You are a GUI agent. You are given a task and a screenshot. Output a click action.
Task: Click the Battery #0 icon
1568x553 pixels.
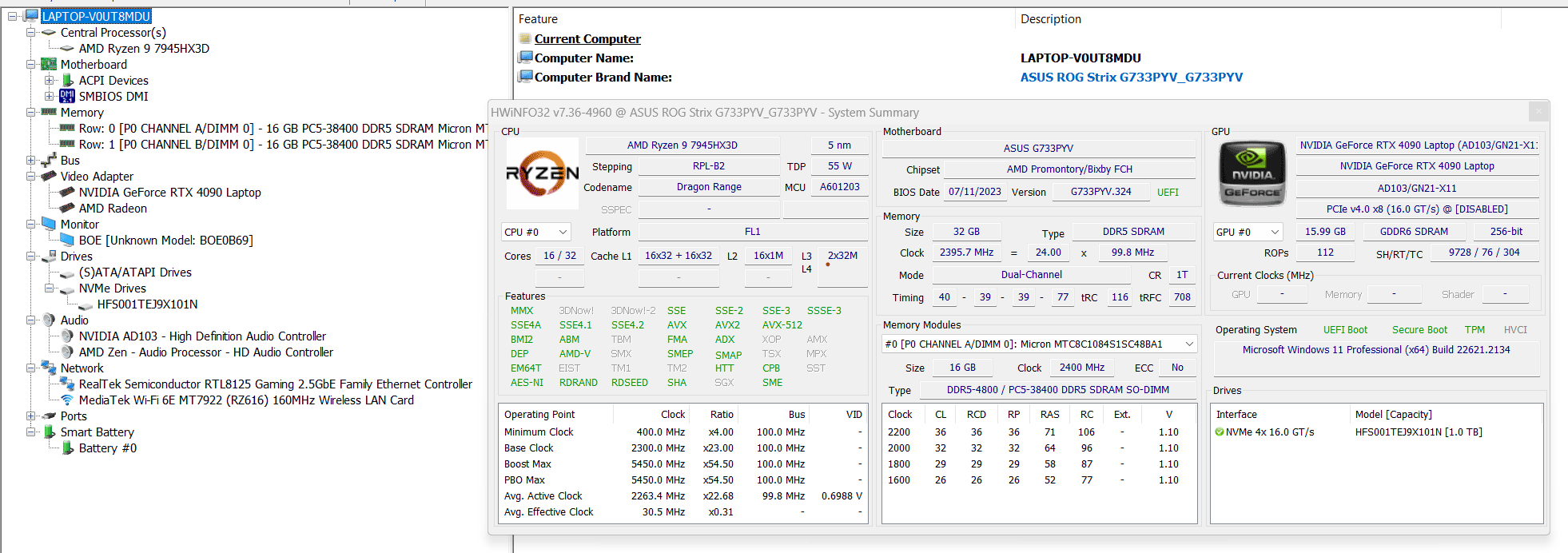pyautogui.click(x=68, y=448)
